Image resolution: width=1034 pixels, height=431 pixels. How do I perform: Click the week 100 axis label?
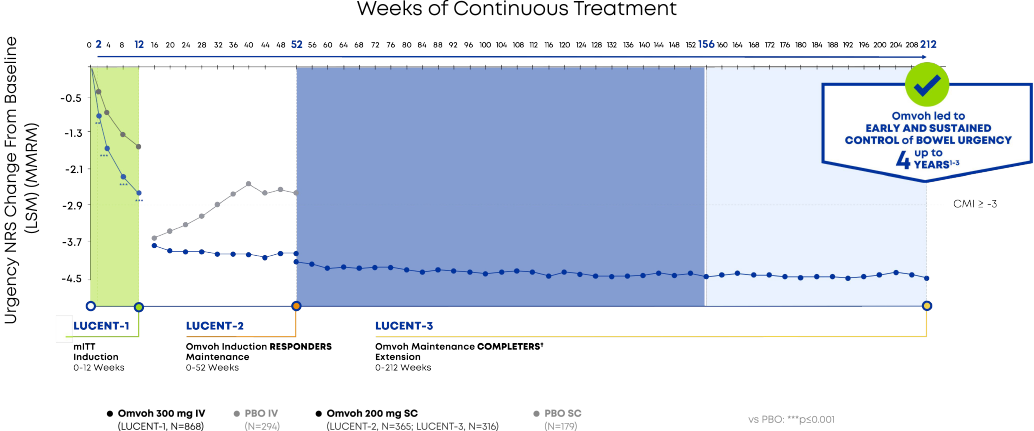[485, 45]
